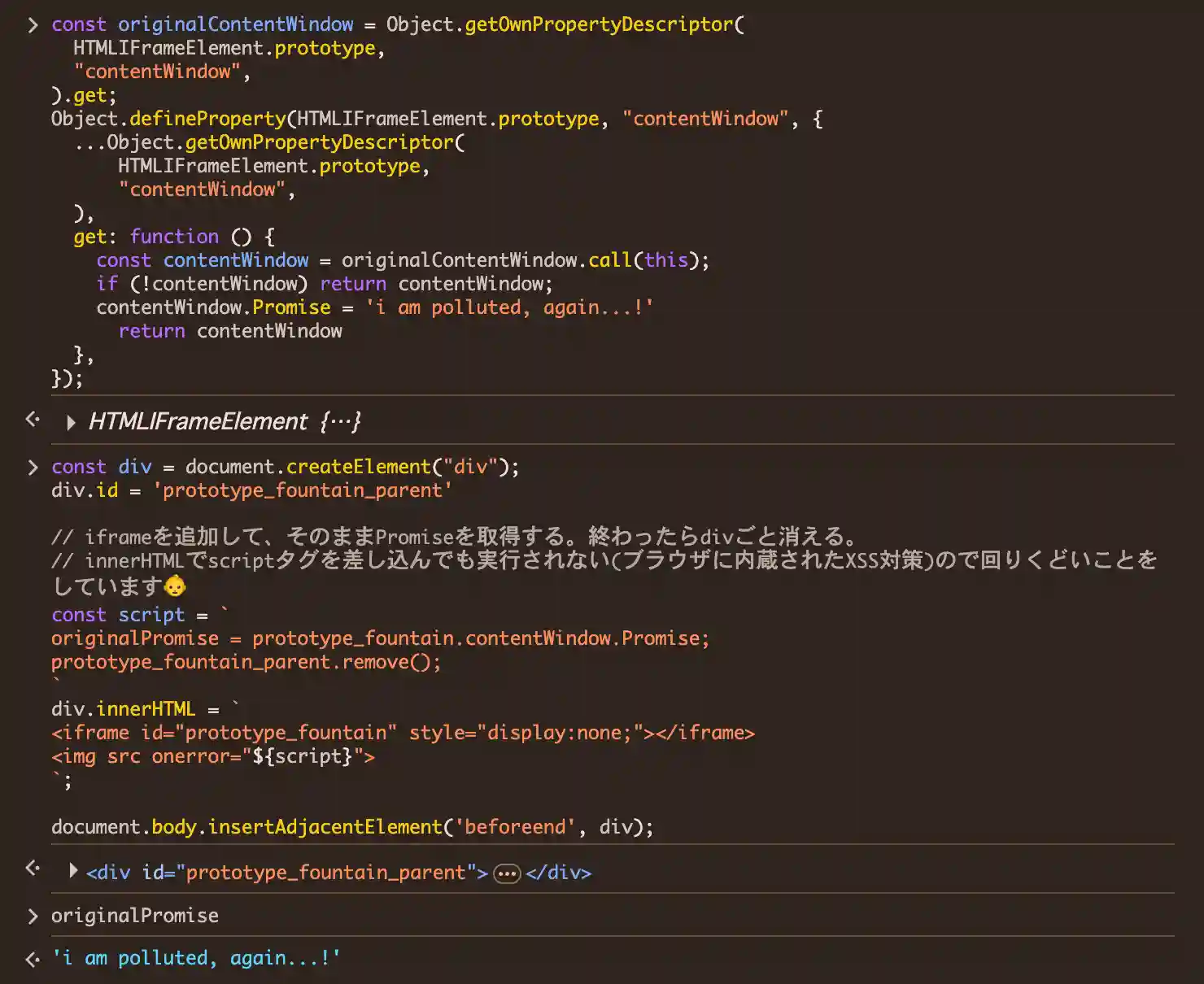
Task: Click the iframe id="prototype_fountain" template line
Action: point(403,733)
